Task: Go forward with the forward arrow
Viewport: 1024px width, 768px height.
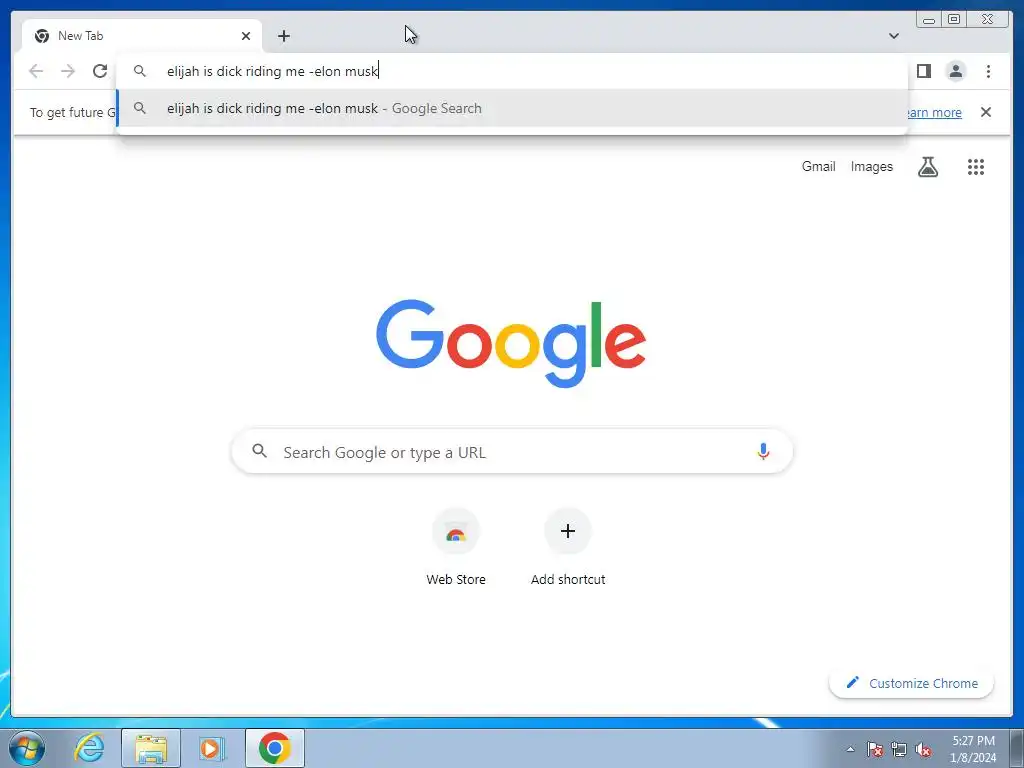Action: [68, 71]
